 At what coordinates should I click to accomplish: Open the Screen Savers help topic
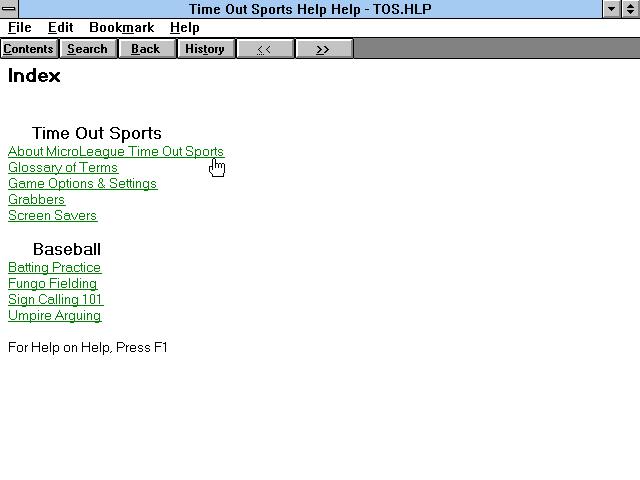(x=52, y=215)
